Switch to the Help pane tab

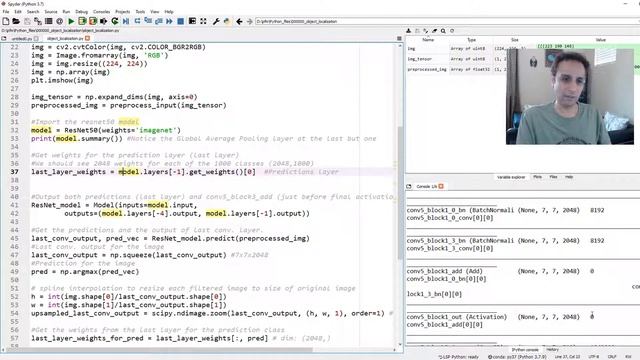569,177
